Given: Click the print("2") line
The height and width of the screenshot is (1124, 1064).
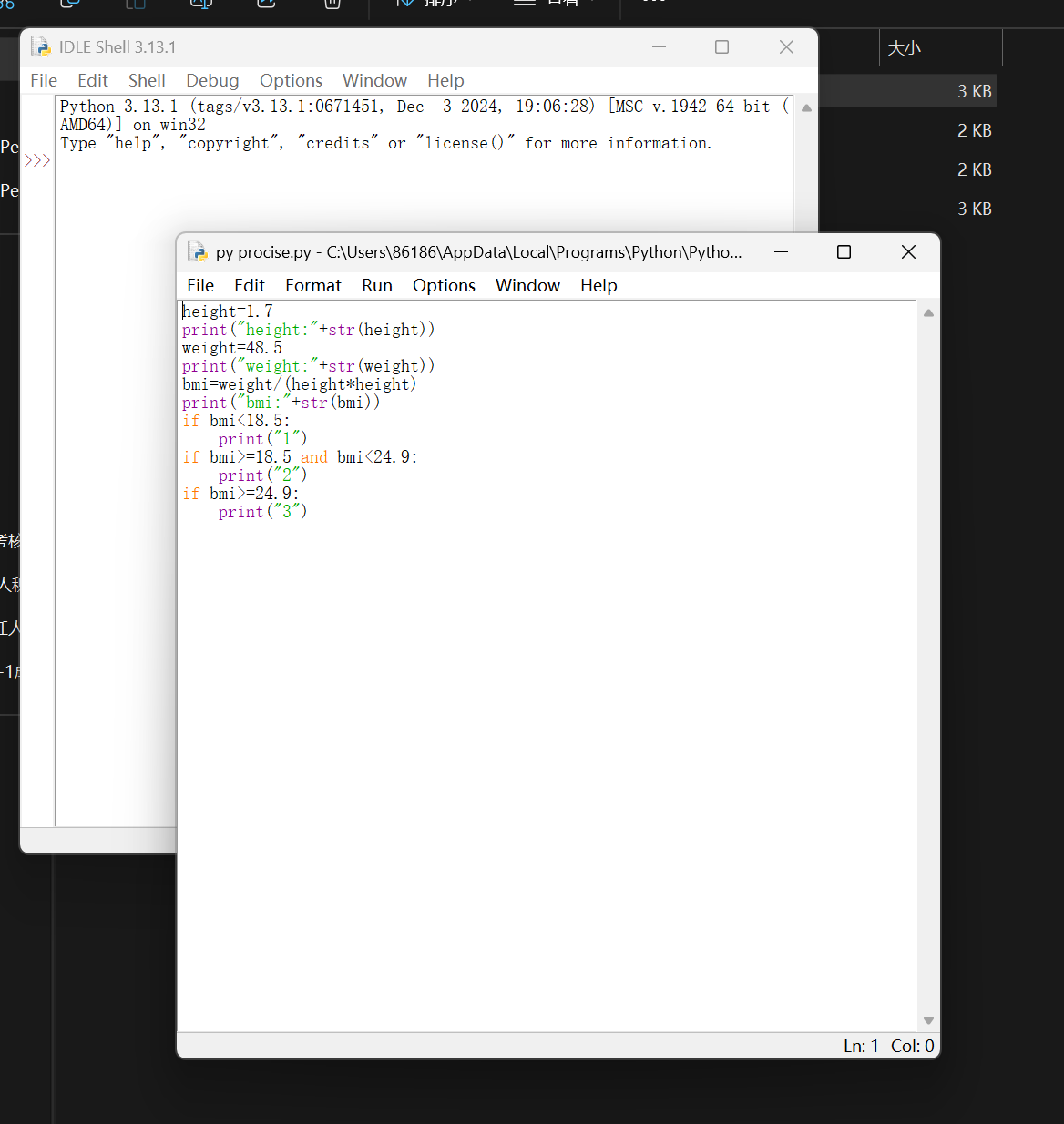Looking at the screenshot, I should tap(262, 475).
